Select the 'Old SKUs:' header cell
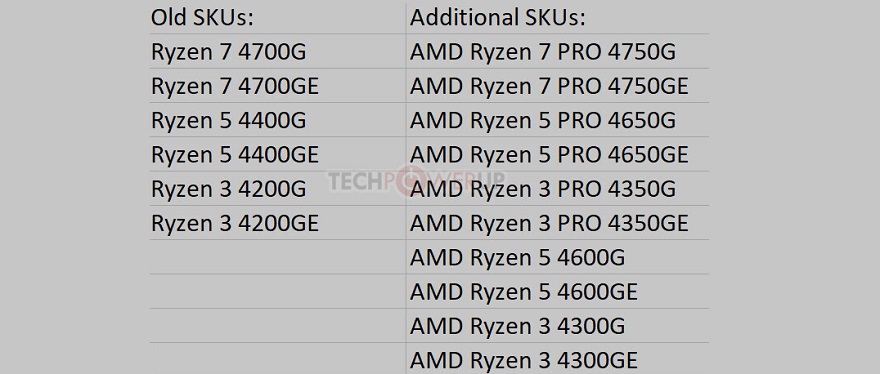880x374 pixels. coord(277,17)
